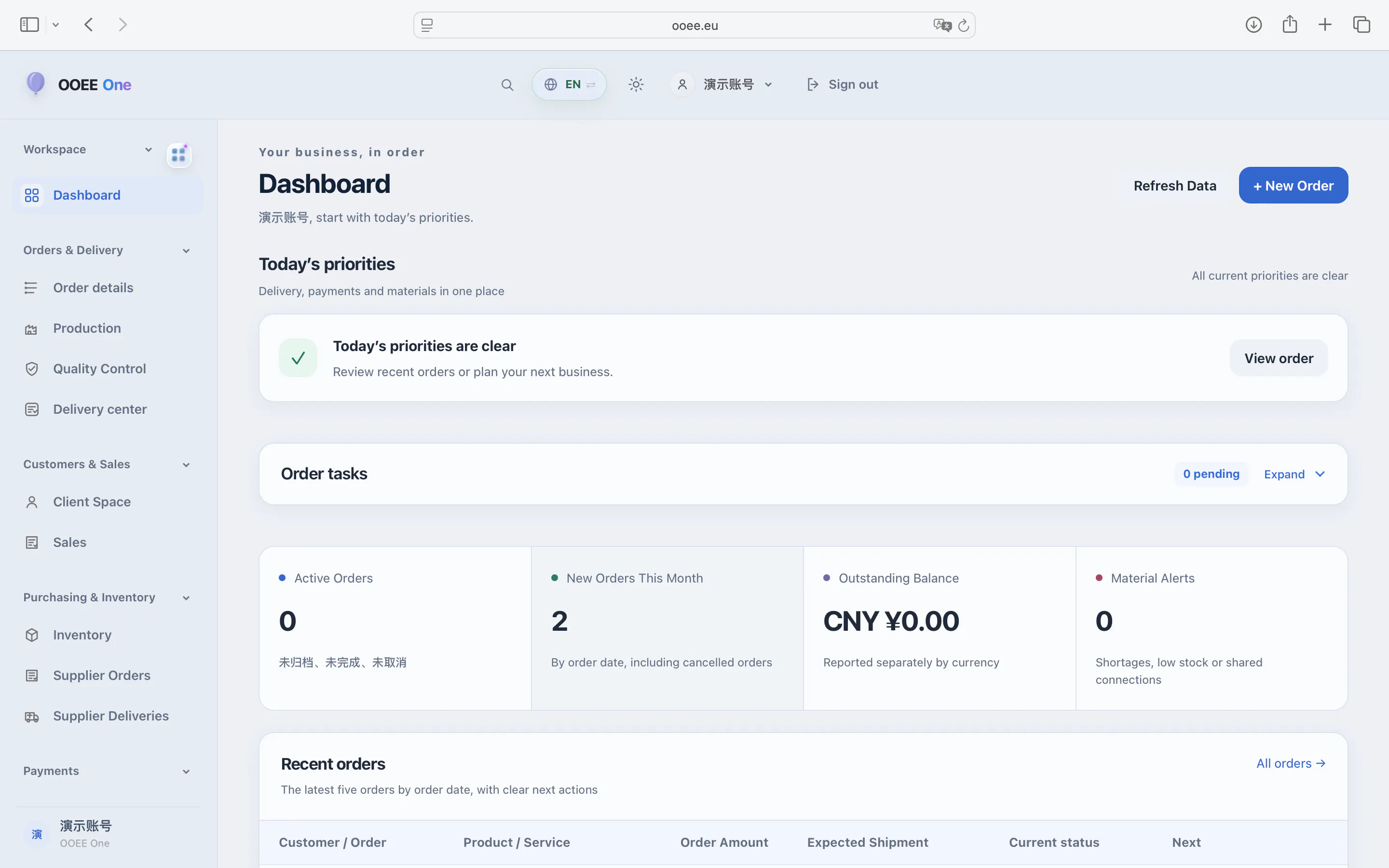Click the OOEE One balloon logo
Screen dimensions: 1389x868
coord(36,84)
